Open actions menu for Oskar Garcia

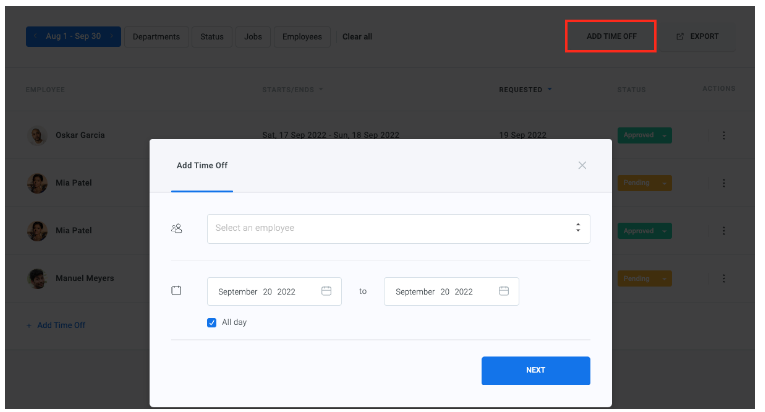tap(724, 135)
